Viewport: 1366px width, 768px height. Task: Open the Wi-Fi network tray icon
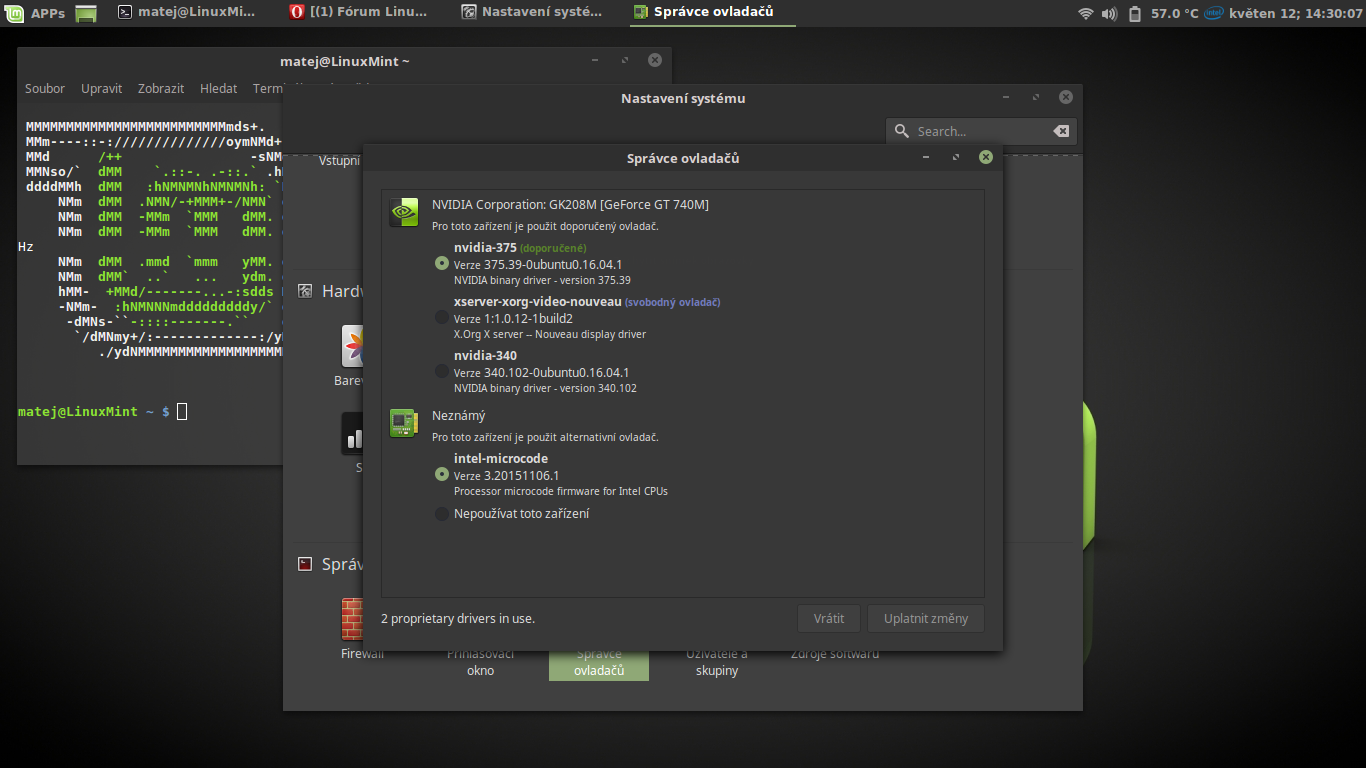point(1085,13)
